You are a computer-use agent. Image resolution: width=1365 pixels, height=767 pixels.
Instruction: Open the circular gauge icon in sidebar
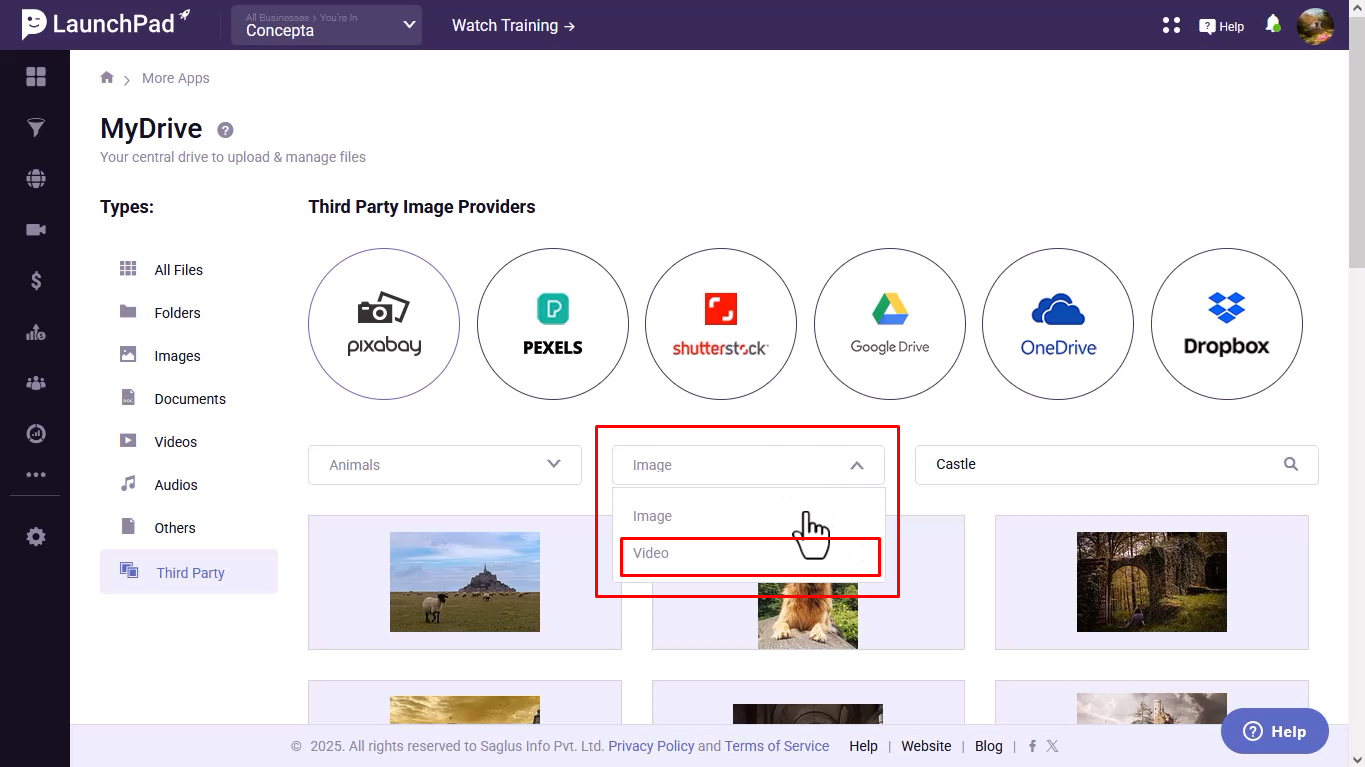click(36, 434)
